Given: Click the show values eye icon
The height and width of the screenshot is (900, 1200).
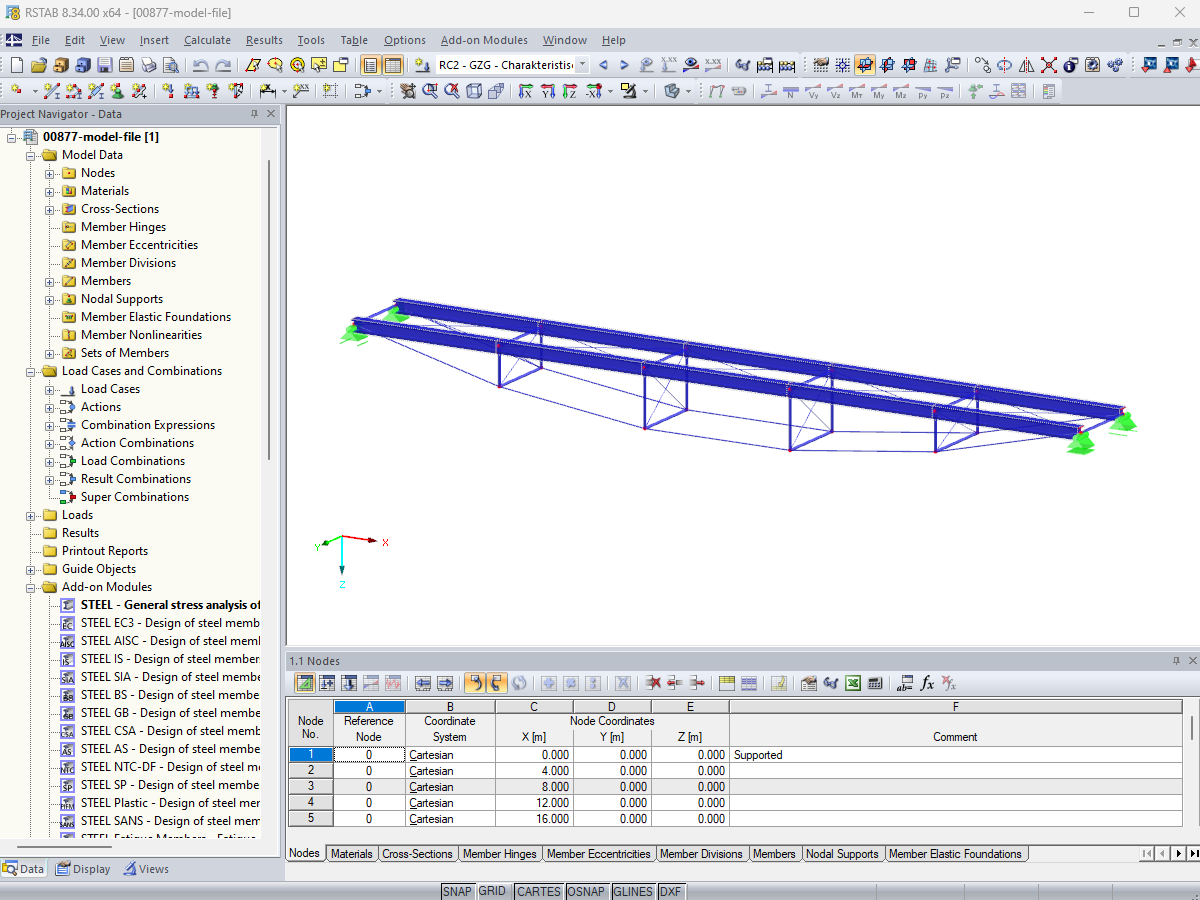Looking at the screenshot, I should click(690, 65).
